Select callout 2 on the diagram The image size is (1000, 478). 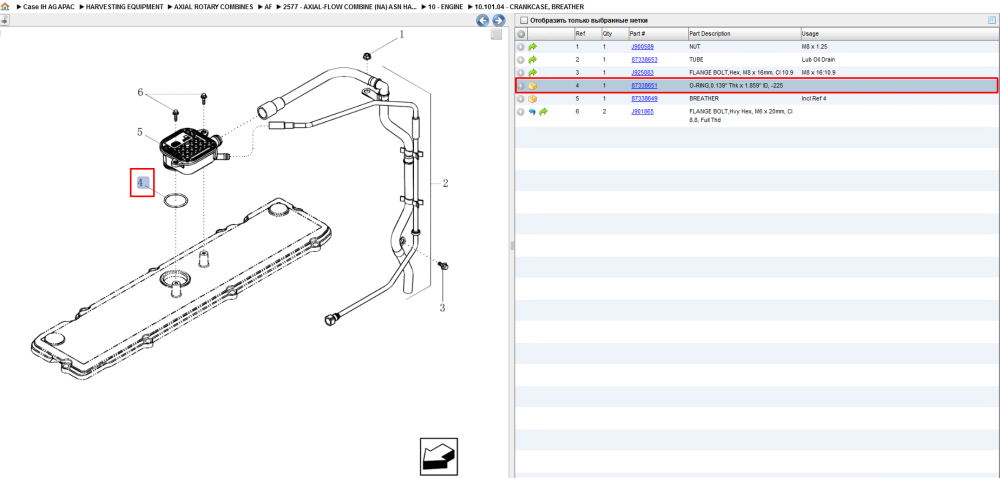(445, 184)
